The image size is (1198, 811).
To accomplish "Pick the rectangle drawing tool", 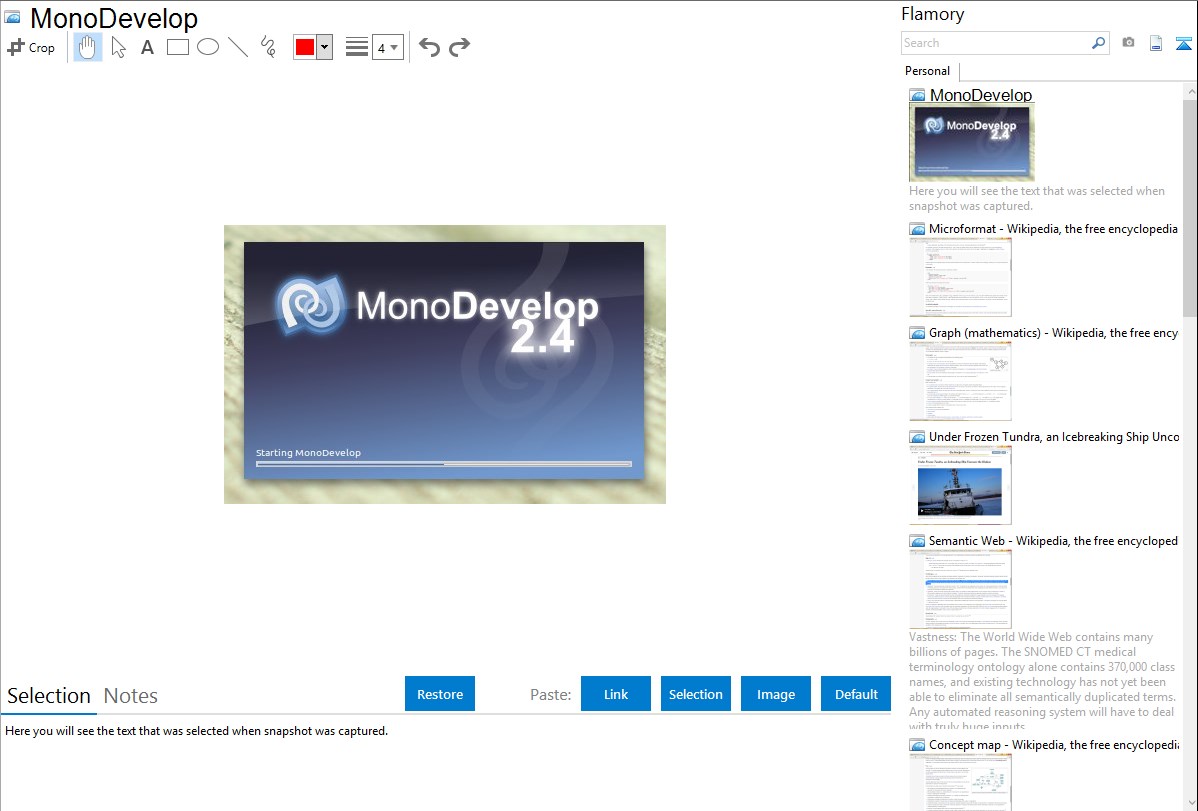I will (178, 47).
